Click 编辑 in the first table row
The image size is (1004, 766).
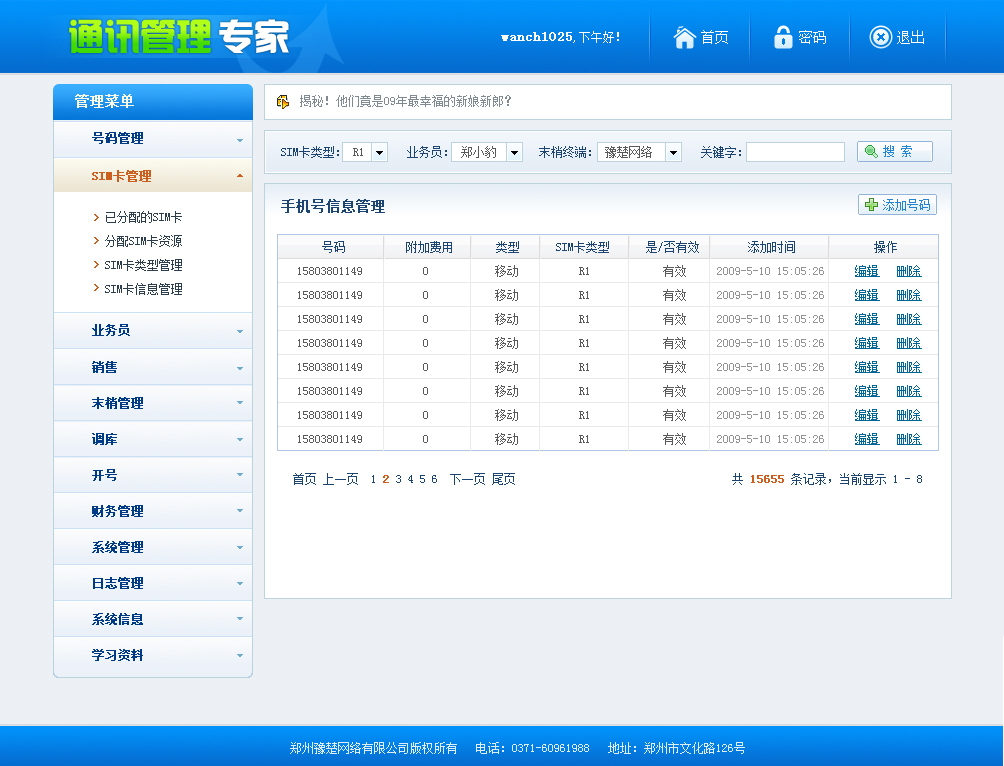pos(866,271)
